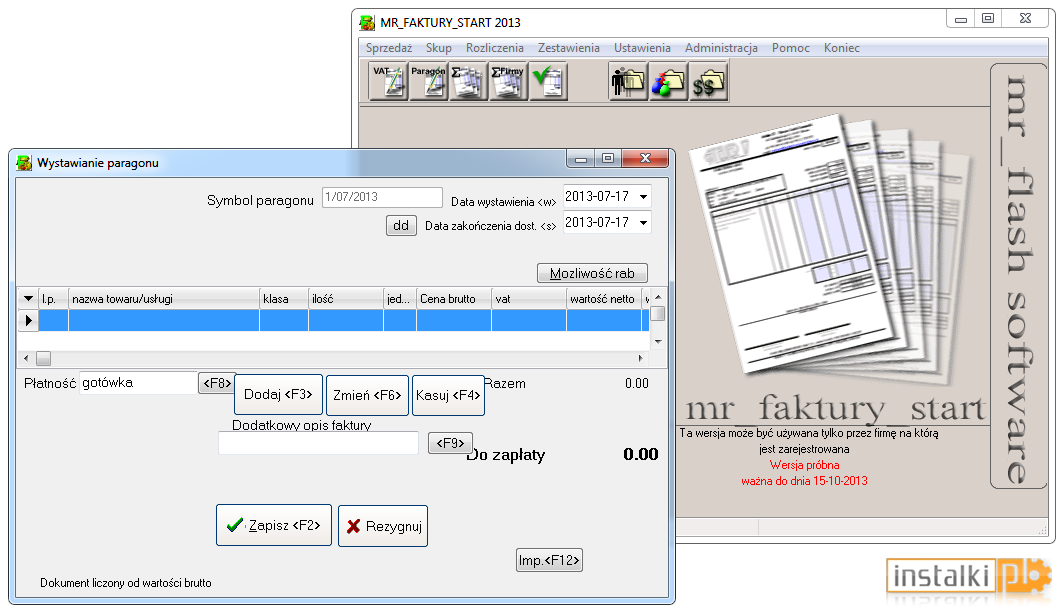The height and width of the screenshot is (613, 1064).
Task: Open the grid column selector arrow
Action: (28, 299)
